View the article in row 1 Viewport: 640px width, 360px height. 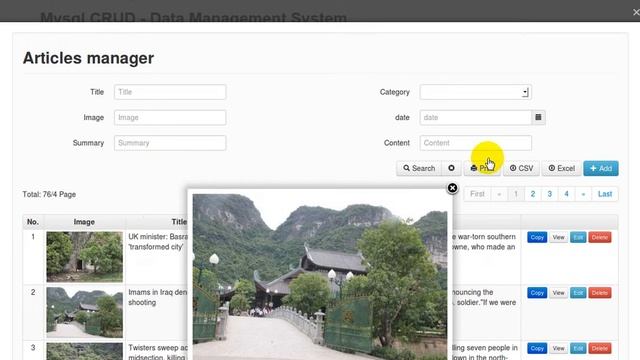[558, 237]
